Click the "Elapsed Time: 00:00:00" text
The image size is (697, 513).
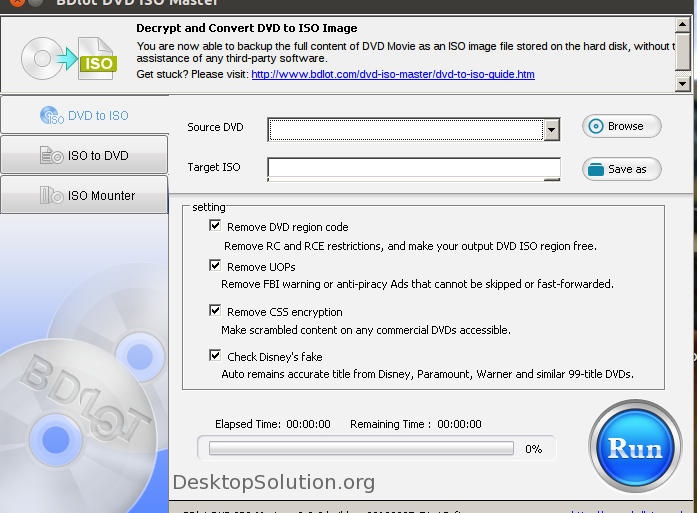click(272, 424)
